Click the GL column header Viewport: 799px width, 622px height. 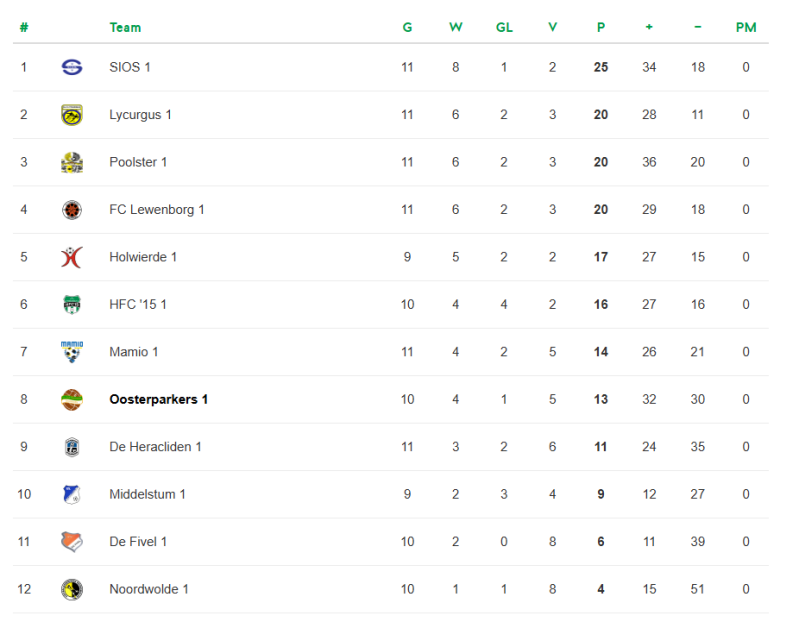tap(504, 28)
